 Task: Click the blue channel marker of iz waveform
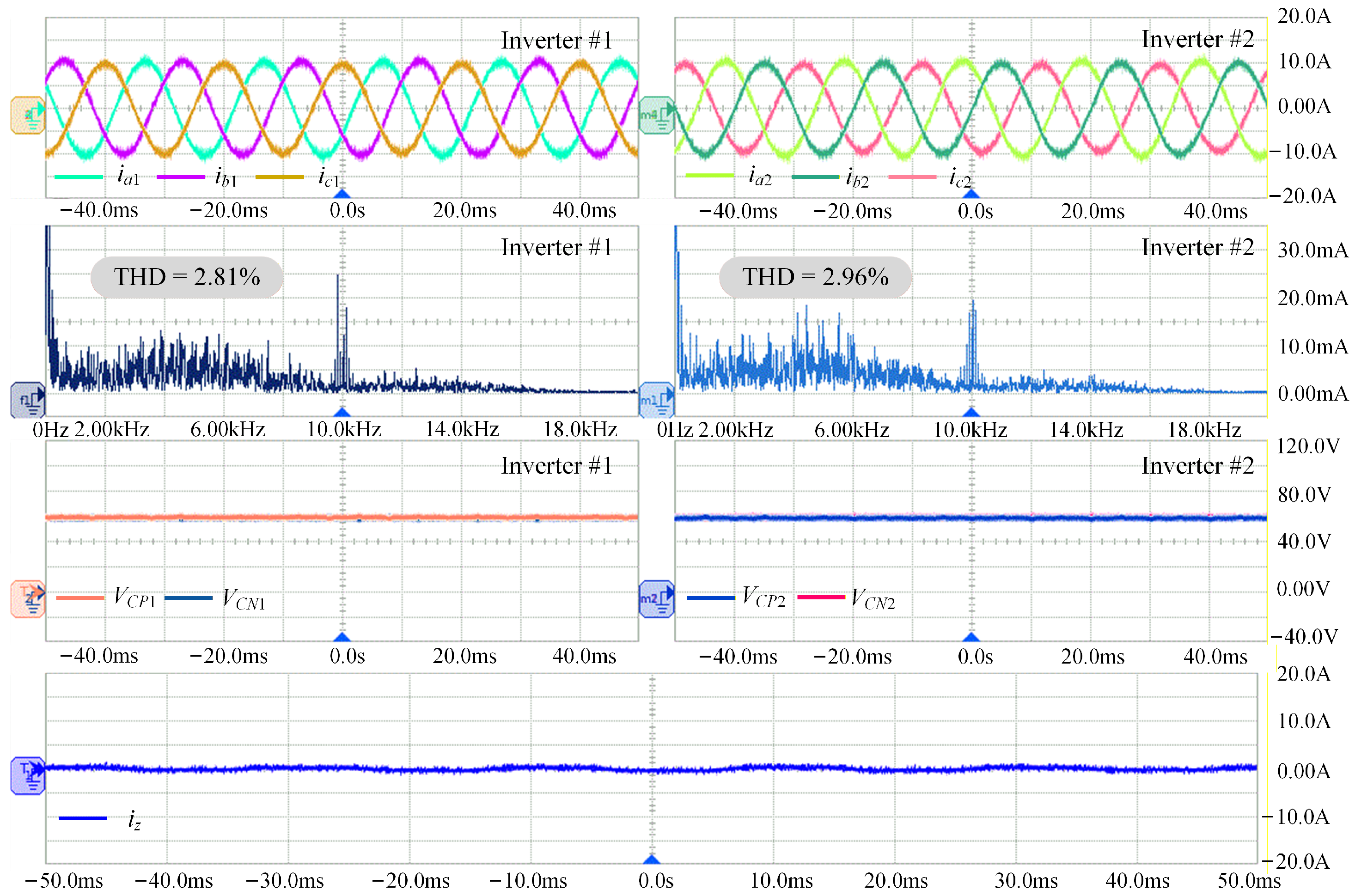click(28, 775)
